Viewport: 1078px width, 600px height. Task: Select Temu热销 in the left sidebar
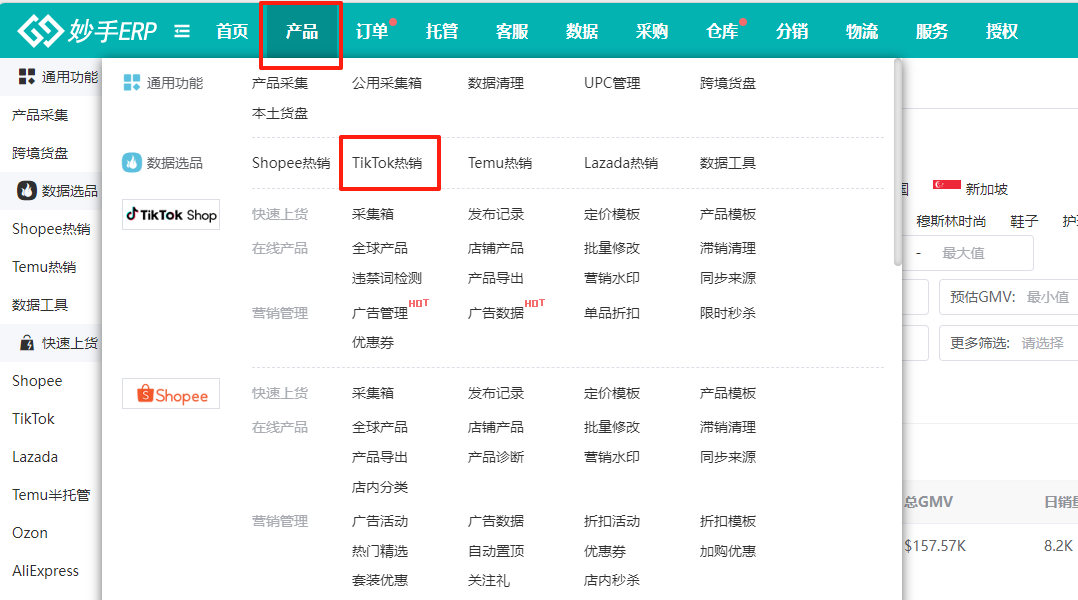pyautogui.click(x=44, y=267)
